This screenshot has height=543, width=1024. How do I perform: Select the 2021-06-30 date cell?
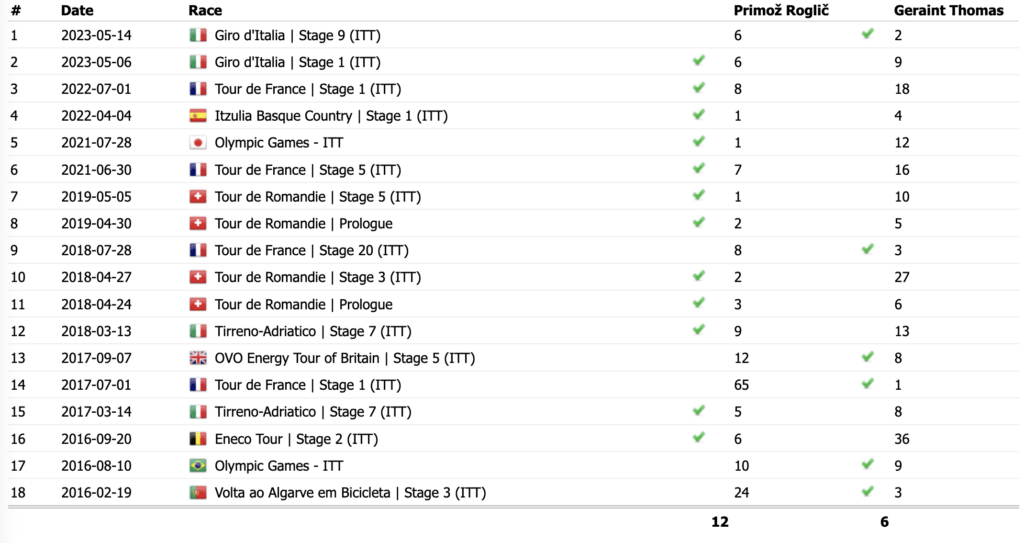pos(96,170)
